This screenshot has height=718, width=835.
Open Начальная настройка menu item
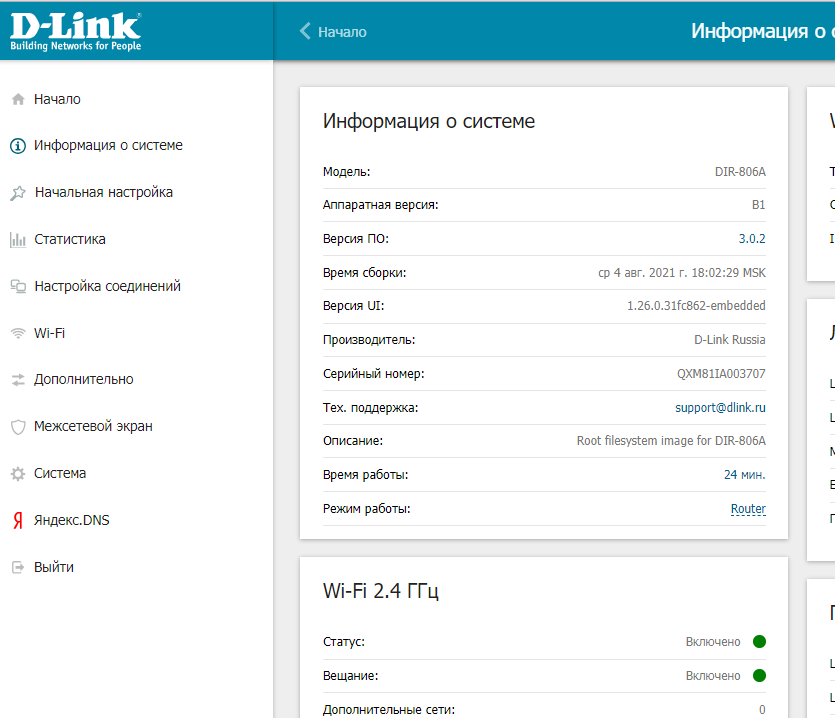click(104, 192)
